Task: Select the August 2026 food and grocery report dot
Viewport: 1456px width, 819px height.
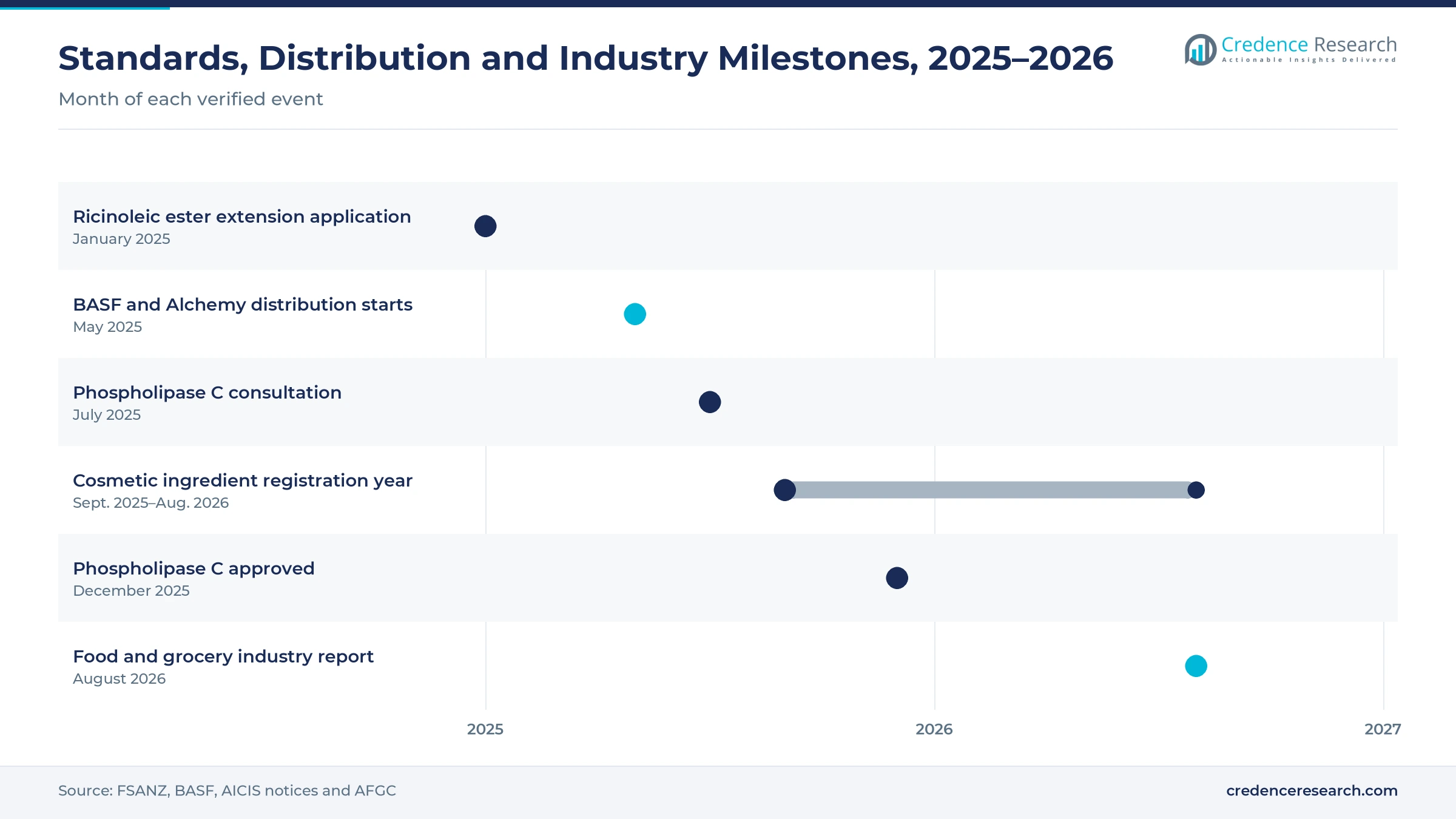Action: pyautogui.click(x=1196, y=666)
